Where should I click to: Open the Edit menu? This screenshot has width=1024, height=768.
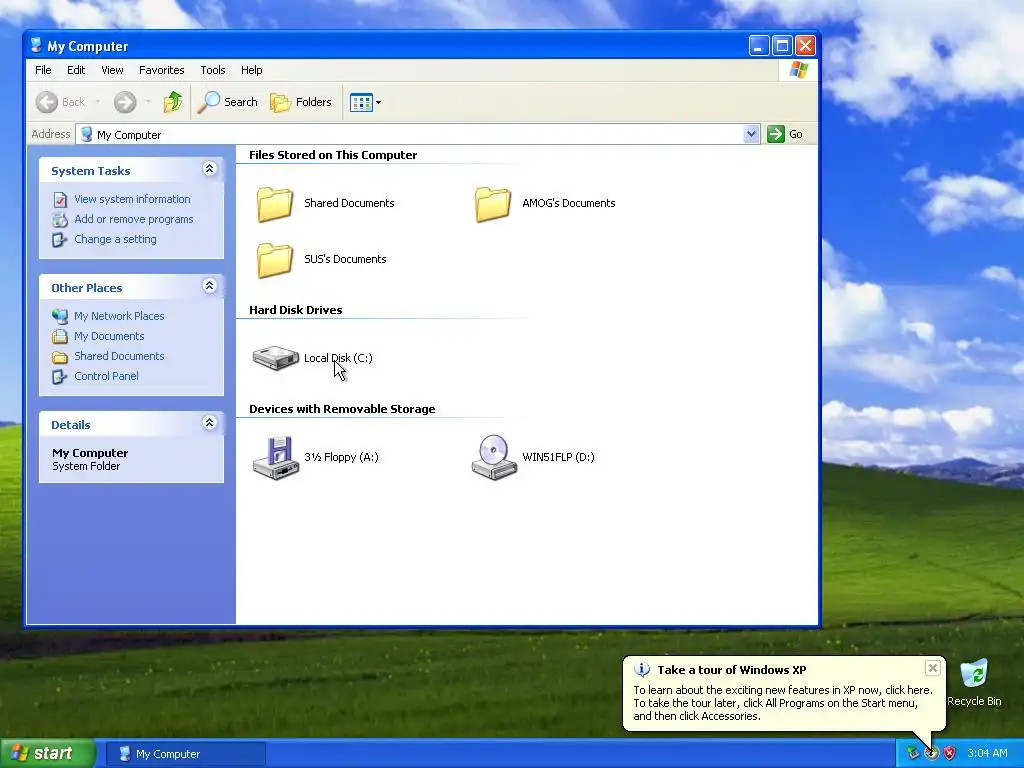pos(76,70)
